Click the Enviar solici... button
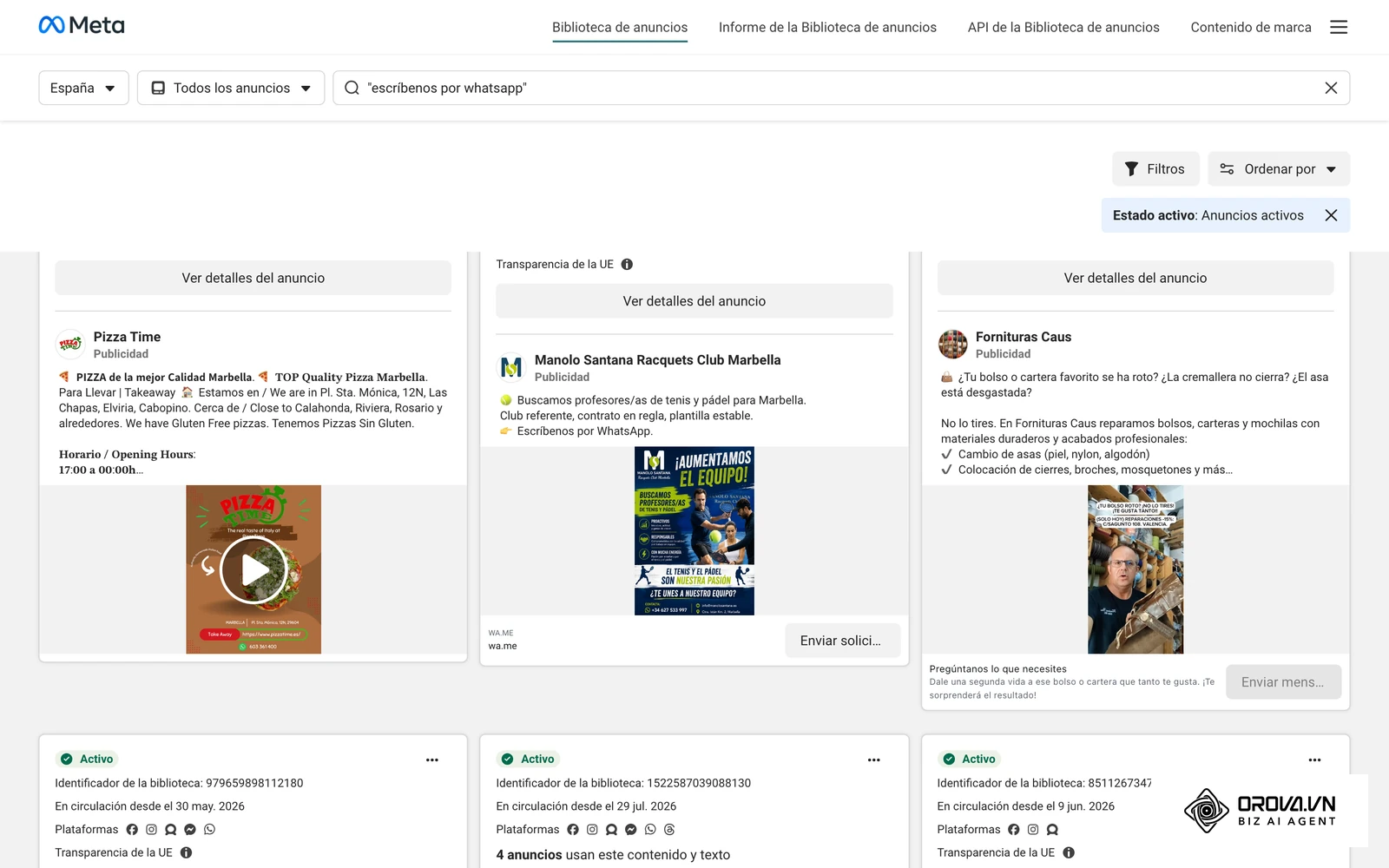1389x868 pixels. (x=842, y=641)
